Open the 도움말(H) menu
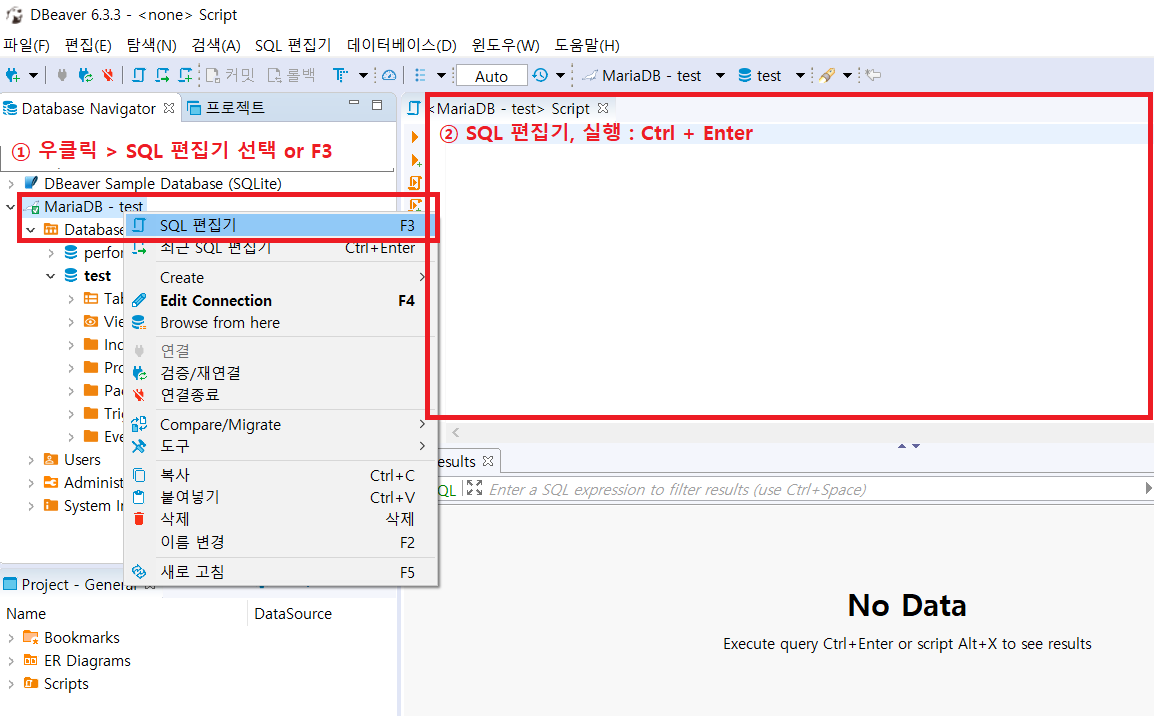Image resolution: width=1154 pixels, height=716 pixels. tap(587, 46)
